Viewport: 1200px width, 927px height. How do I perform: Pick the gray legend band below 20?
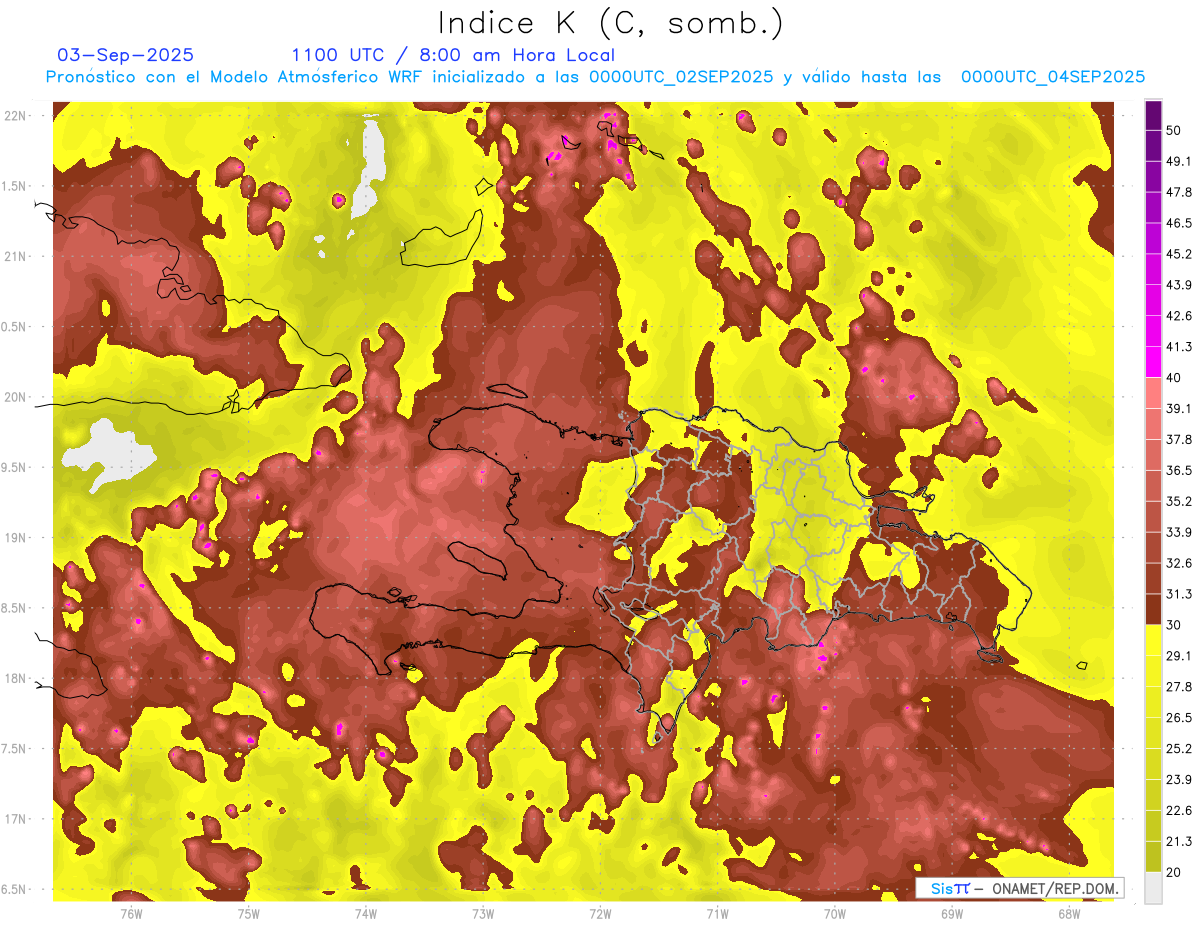[x=1153, y=887]
